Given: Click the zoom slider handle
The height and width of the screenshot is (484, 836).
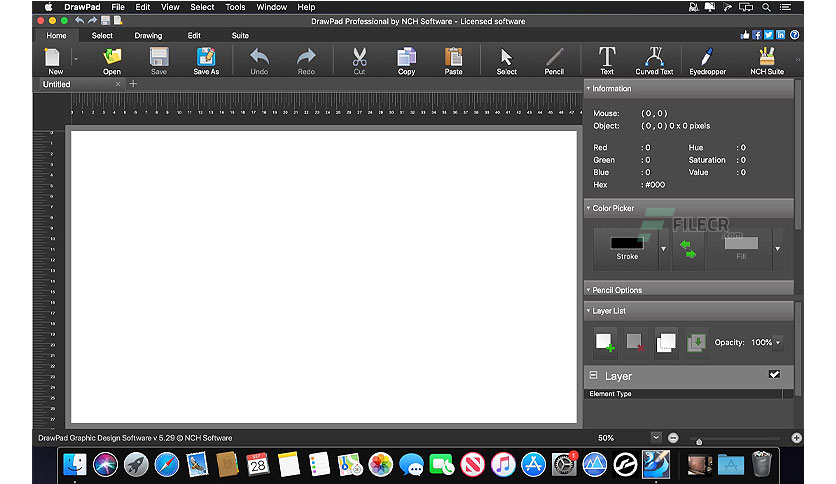Looking at the screenshot, I should point(699,441).
